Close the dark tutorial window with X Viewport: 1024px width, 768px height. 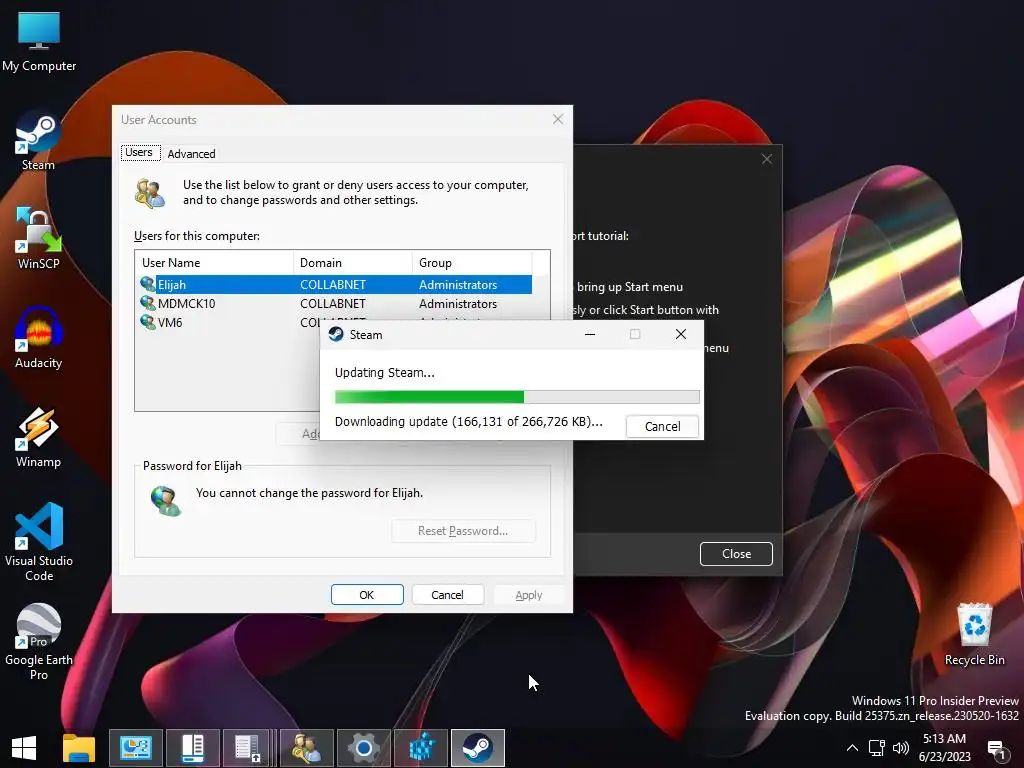pyautogui.click(x=767, y=159)
